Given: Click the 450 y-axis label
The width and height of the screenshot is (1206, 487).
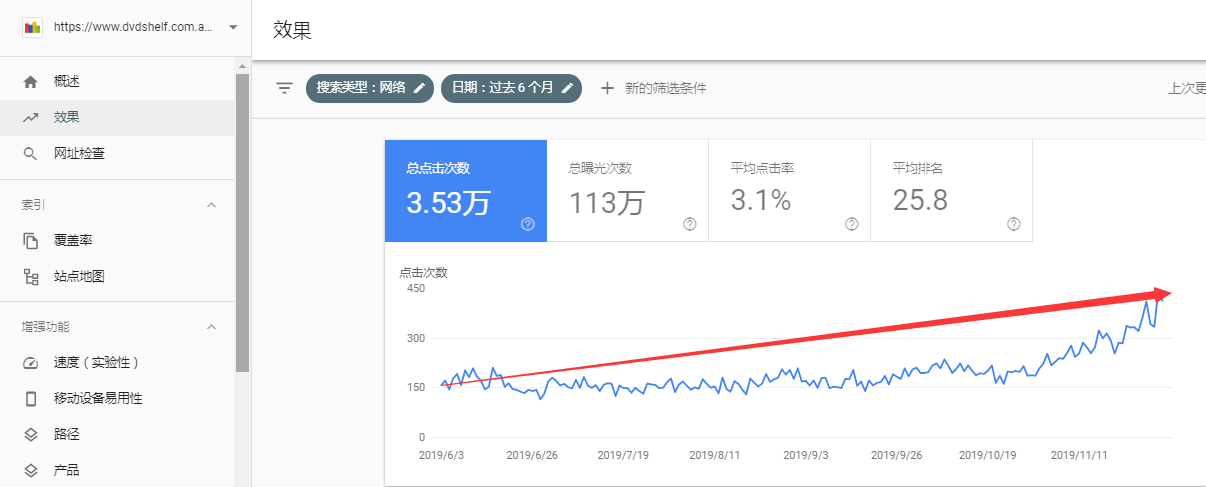Looking at the screenshot, I should 415,288.
